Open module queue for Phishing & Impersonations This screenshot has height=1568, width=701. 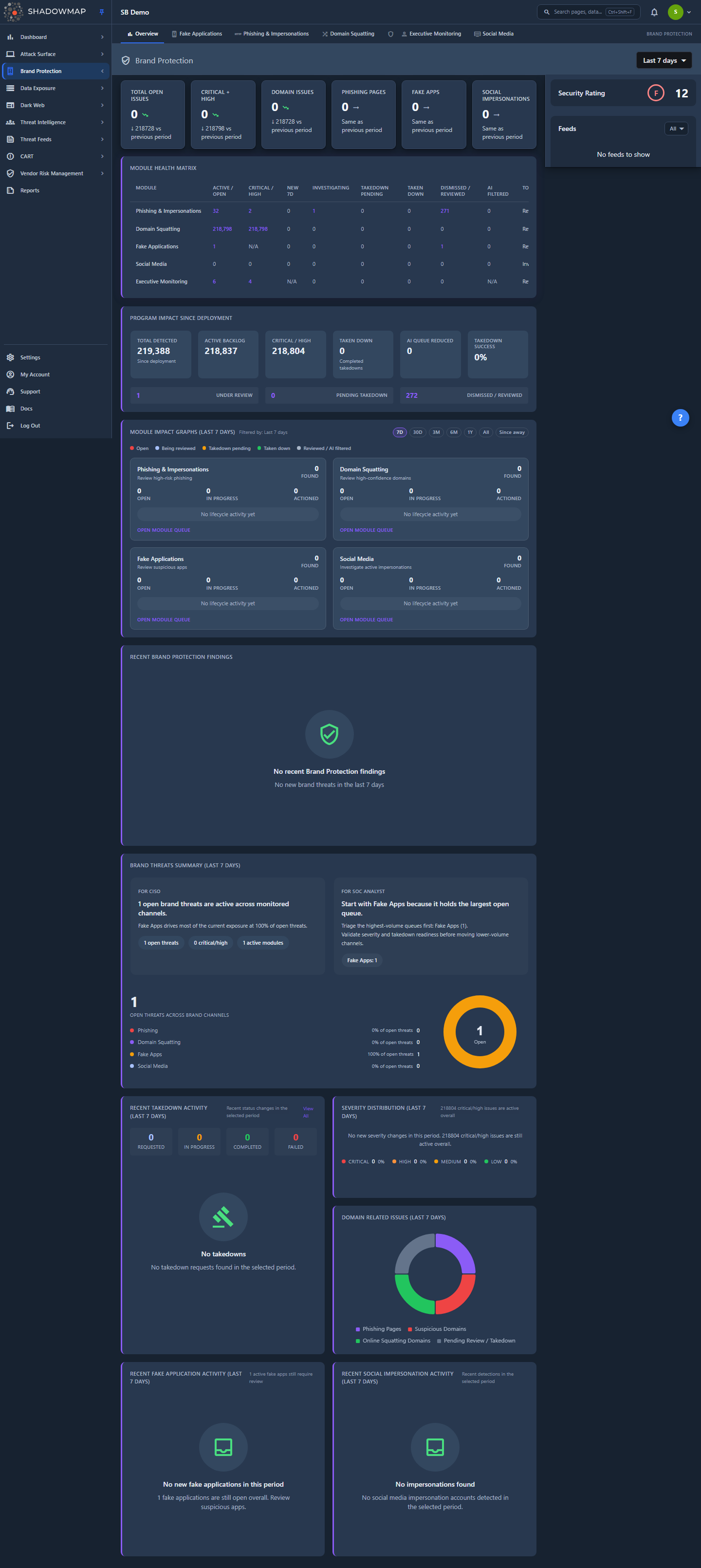(x=164, y=530)
